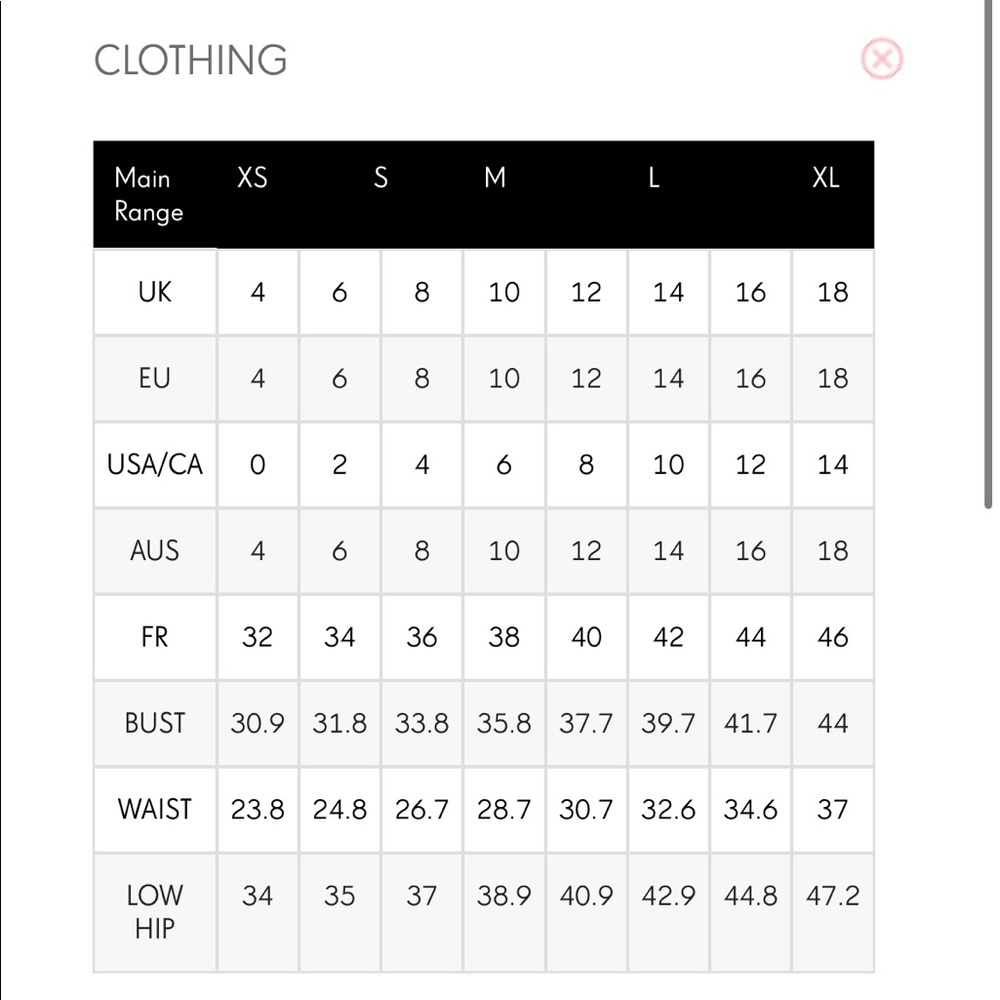The height and width of the screenshot is (1000, 1000).
Task: Select the XL column header
Action: pyautogui.click(x=826, y=178)
